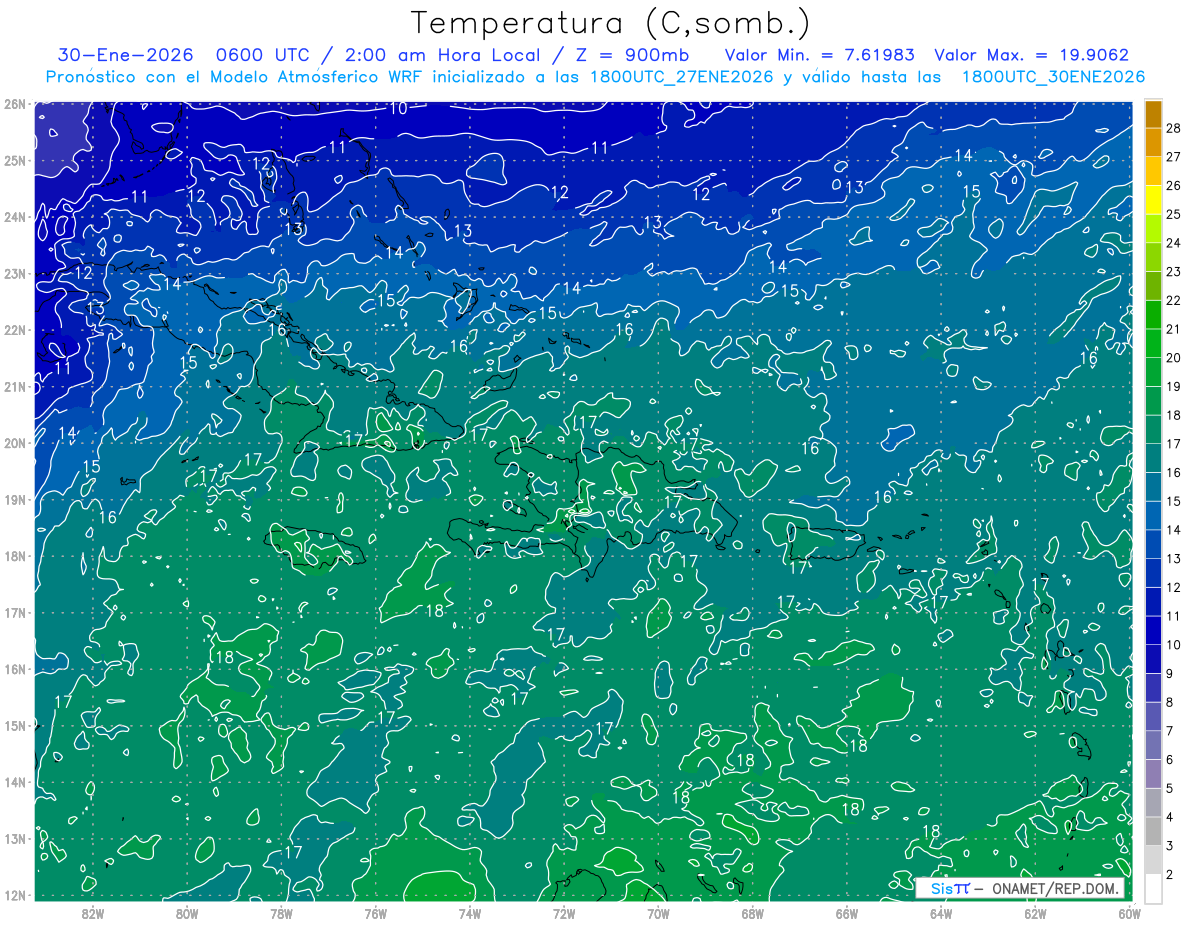Click the color scale value '24'

pyautogui.click(x=1174, y=243)
